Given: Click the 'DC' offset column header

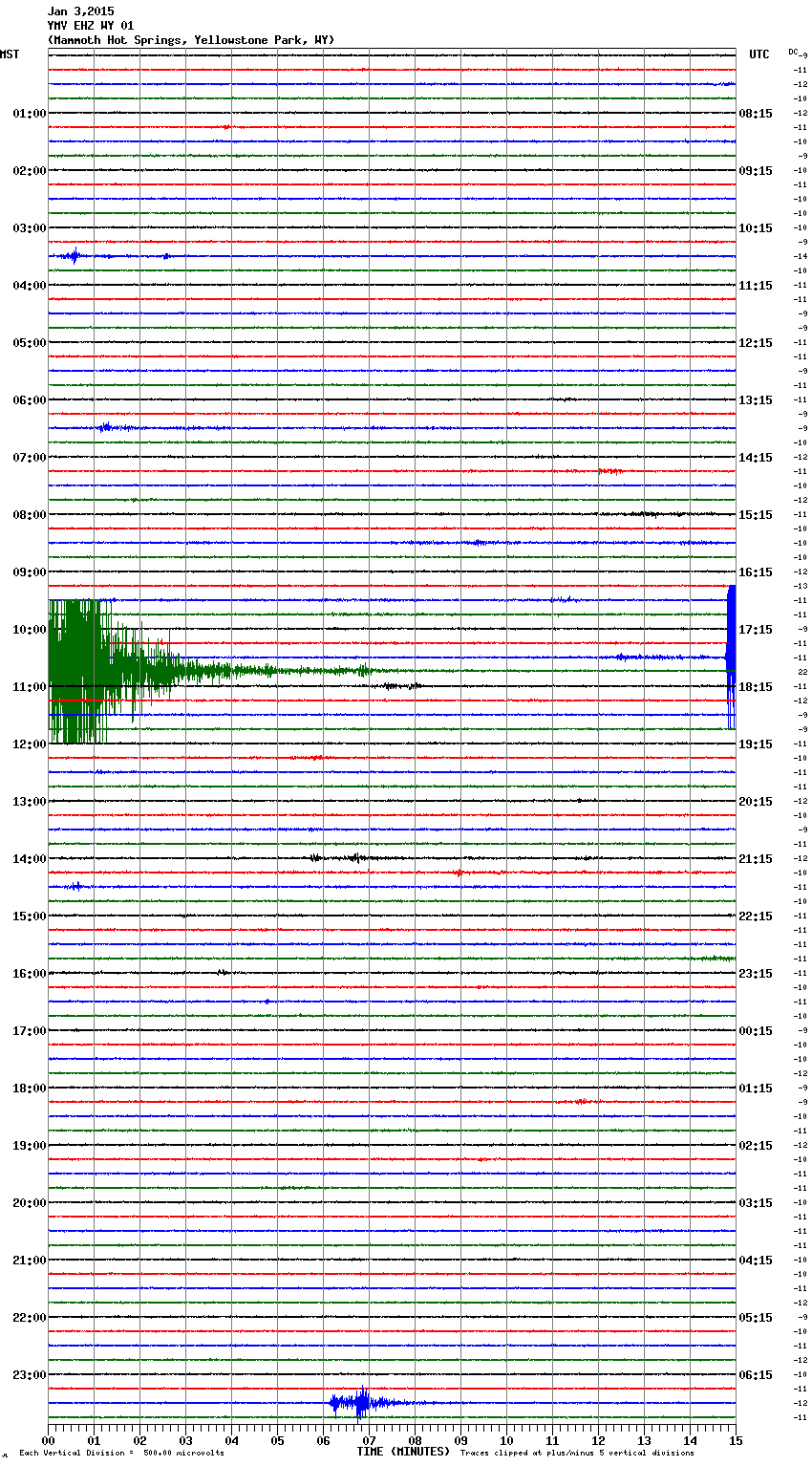Looking at the screenshot, I should pyautogui.click(x=794, y=52).
